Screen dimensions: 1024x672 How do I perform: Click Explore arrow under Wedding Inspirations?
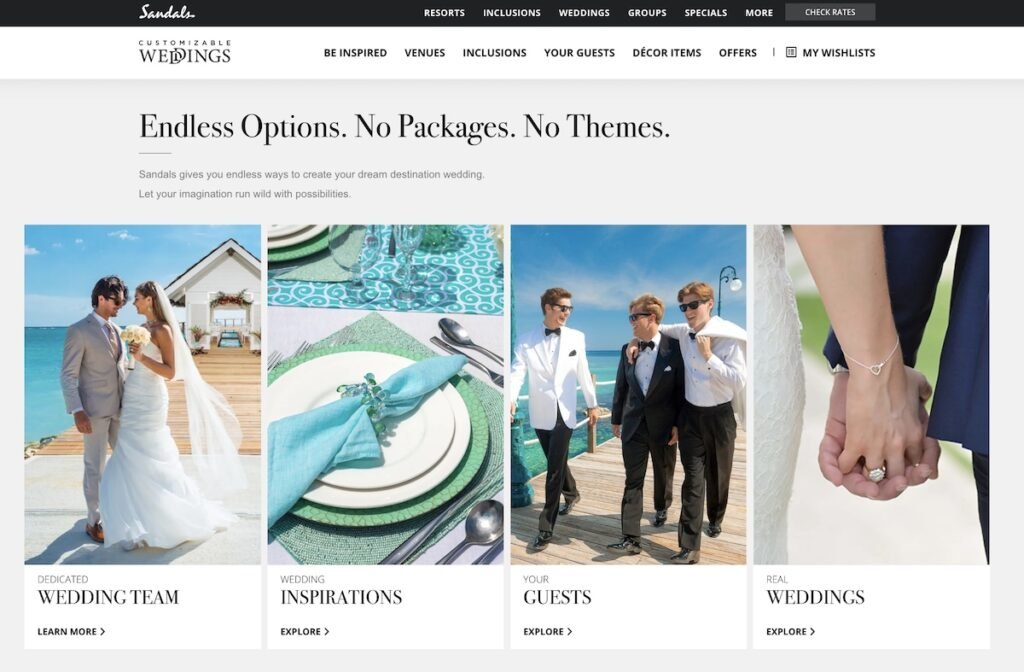[x=327, y=632]
